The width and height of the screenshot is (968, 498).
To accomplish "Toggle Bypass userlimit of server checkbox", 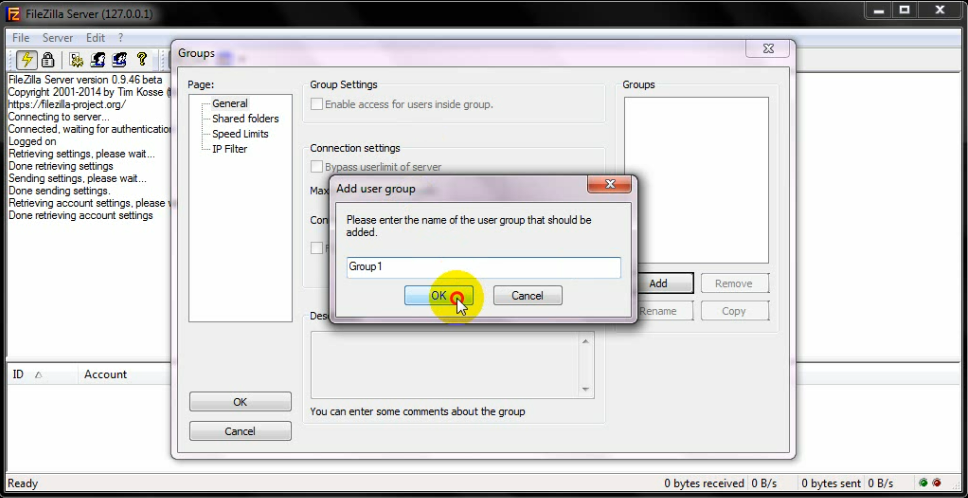I will tap(317, 167).
